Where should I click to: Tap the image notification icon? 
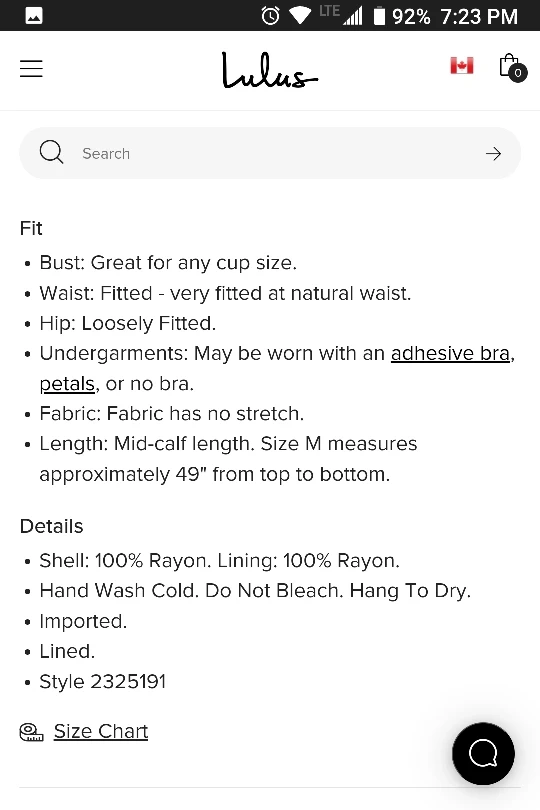(34, 16)
